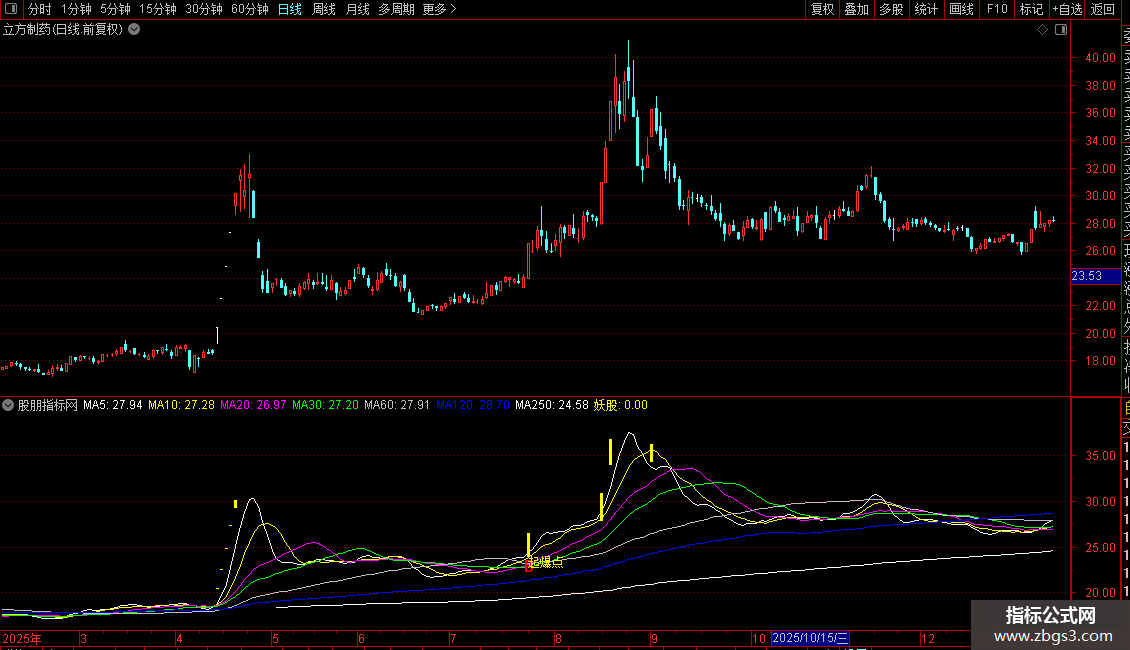Viewport: 1130px width, 650px height.
Task: Select the 15分钟 period tab
Action: coord(158,9)
